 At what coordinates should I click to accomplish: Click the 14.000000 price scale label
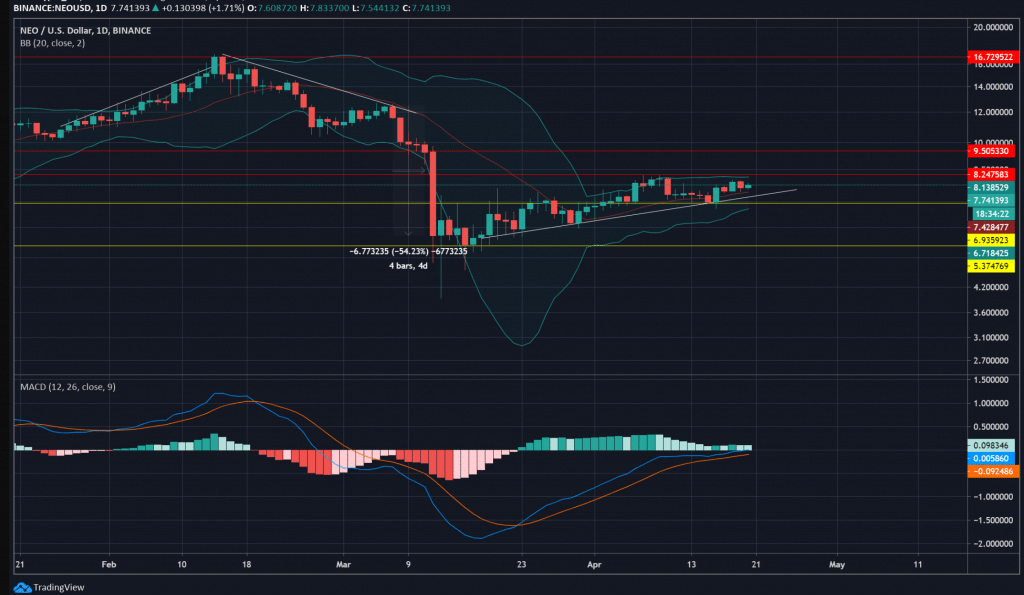993,87
